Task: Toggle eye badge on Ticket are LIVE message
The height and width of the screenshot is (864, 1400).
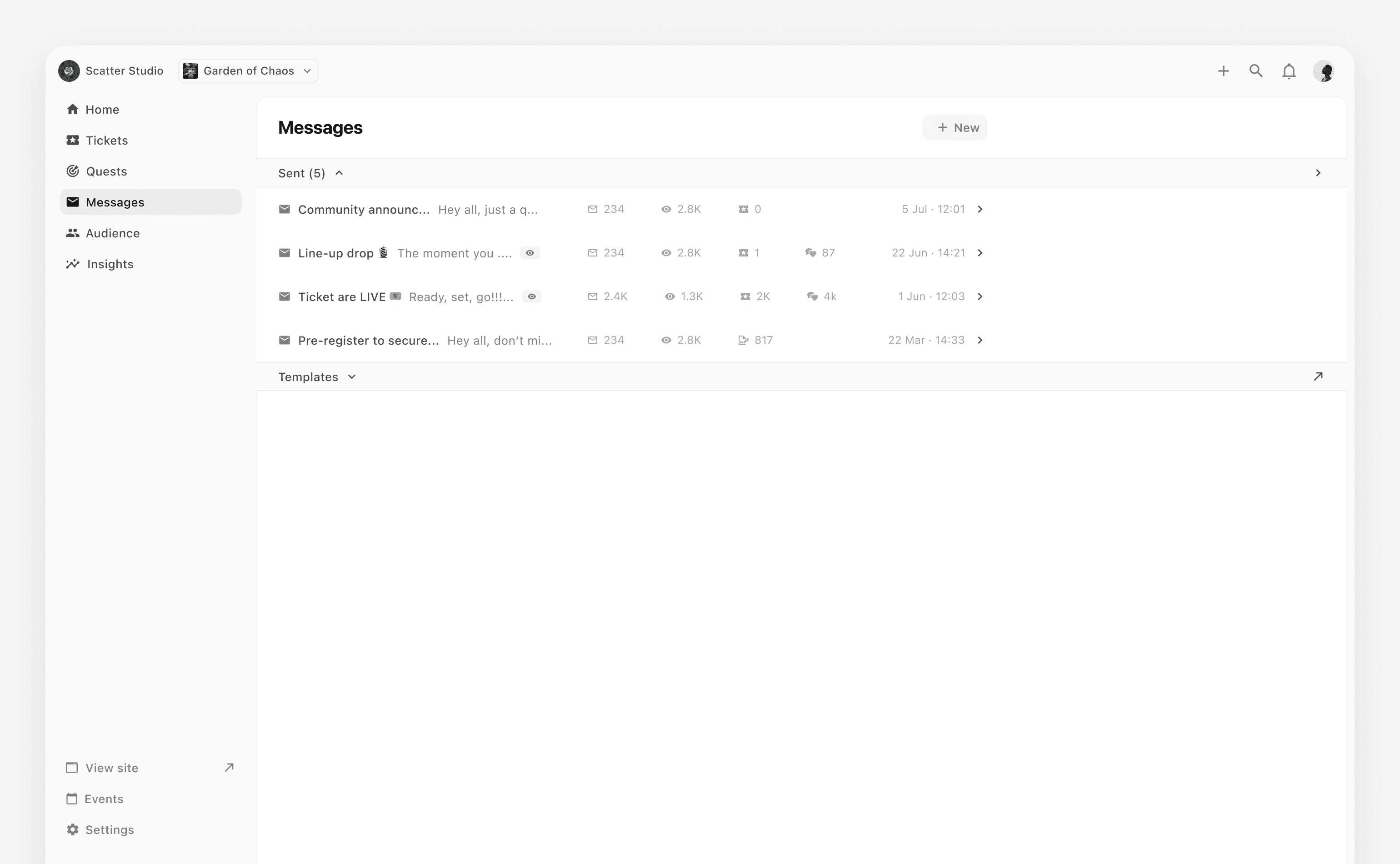Action: click(531, 296)
